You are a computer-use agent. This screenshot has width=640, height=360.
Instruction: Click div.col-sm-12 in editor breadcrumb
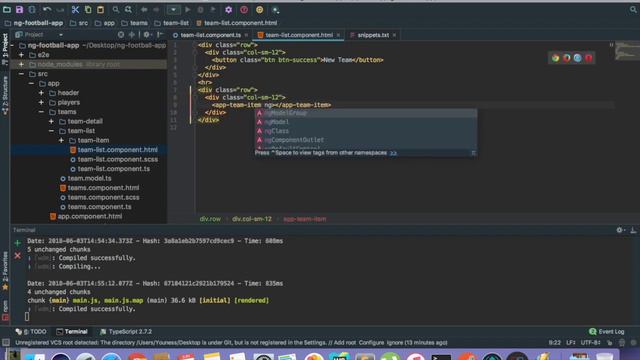(x=251, y=219)
